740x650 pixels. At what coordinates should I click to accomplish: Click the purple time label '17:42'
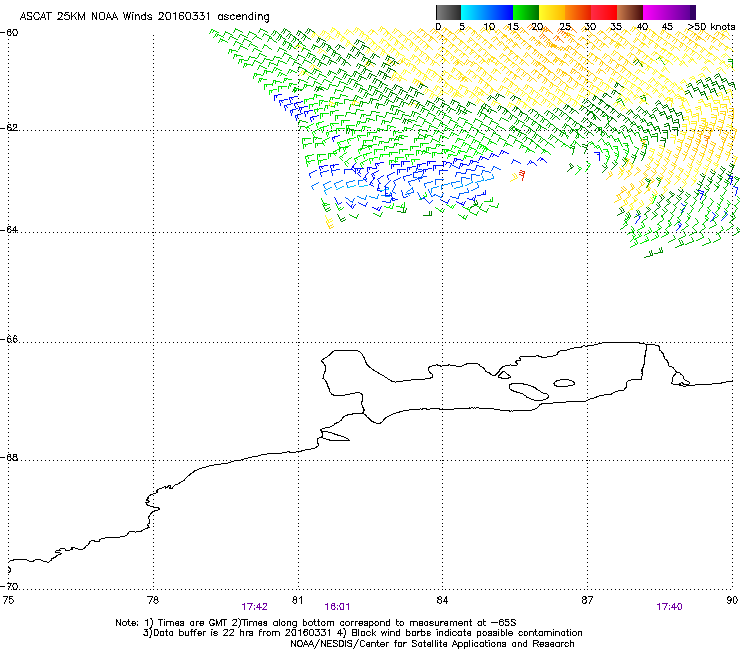(x=254, y=607)
